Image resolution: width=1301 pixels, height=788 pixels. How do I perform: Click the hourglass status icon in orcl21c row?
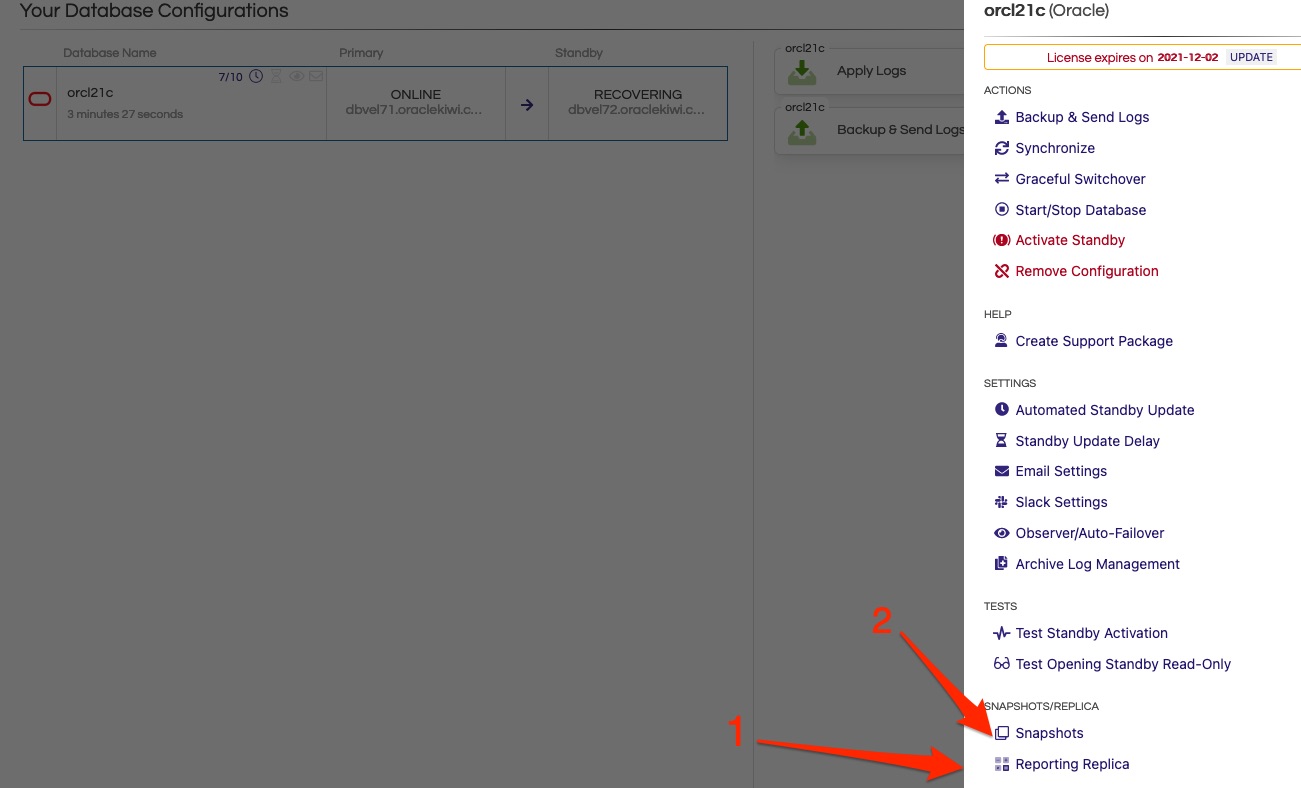[277, 76]
